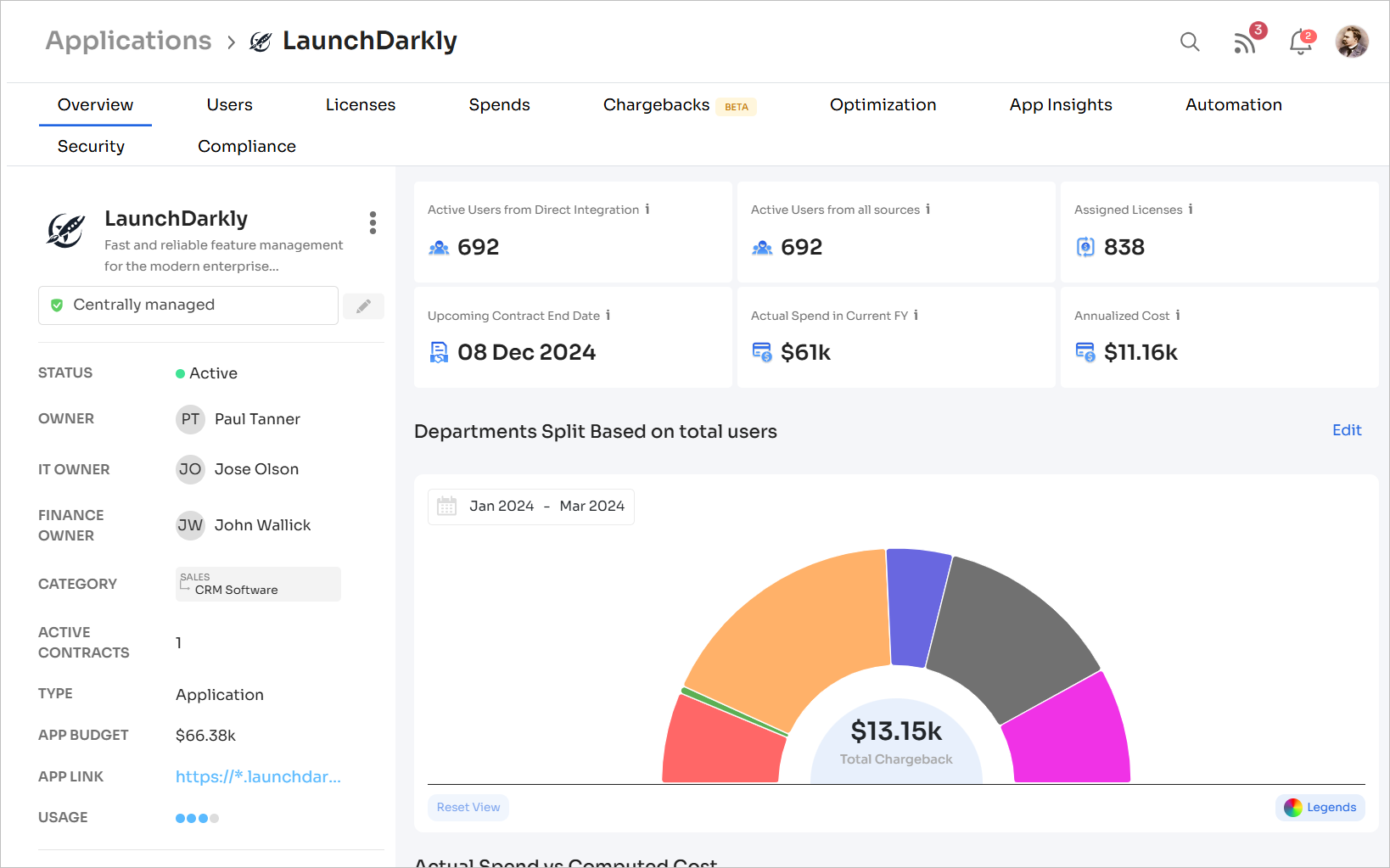Switch to the Automation tab

pos(1233,104)
